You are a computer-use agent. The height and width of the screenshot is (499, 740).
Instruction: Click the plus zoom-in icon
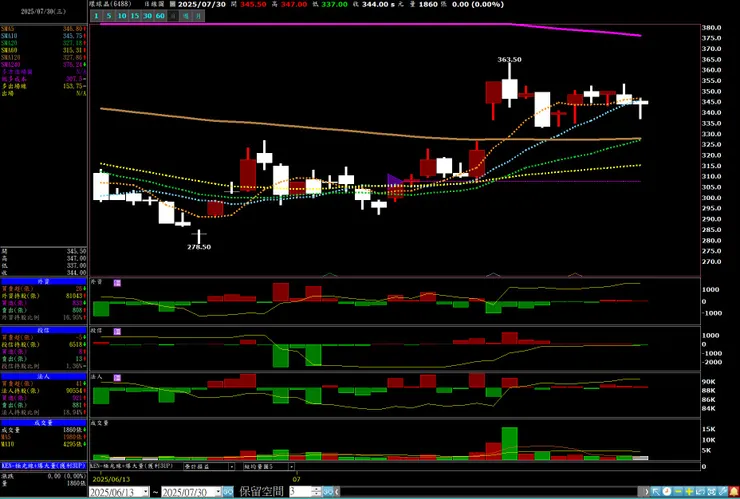click(x=690, y=491)
